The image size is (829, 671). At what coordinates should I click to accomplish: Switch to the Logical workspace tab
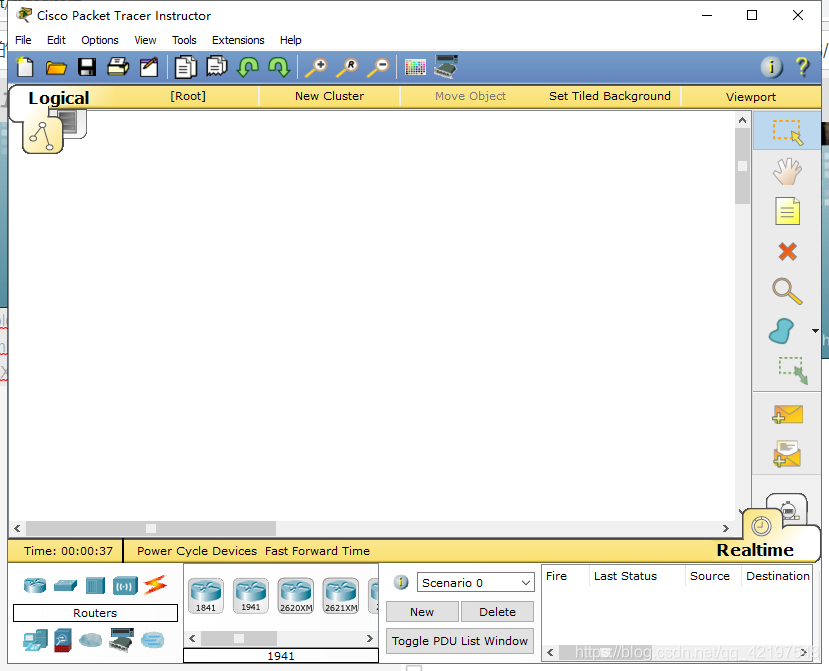(43, 135)
